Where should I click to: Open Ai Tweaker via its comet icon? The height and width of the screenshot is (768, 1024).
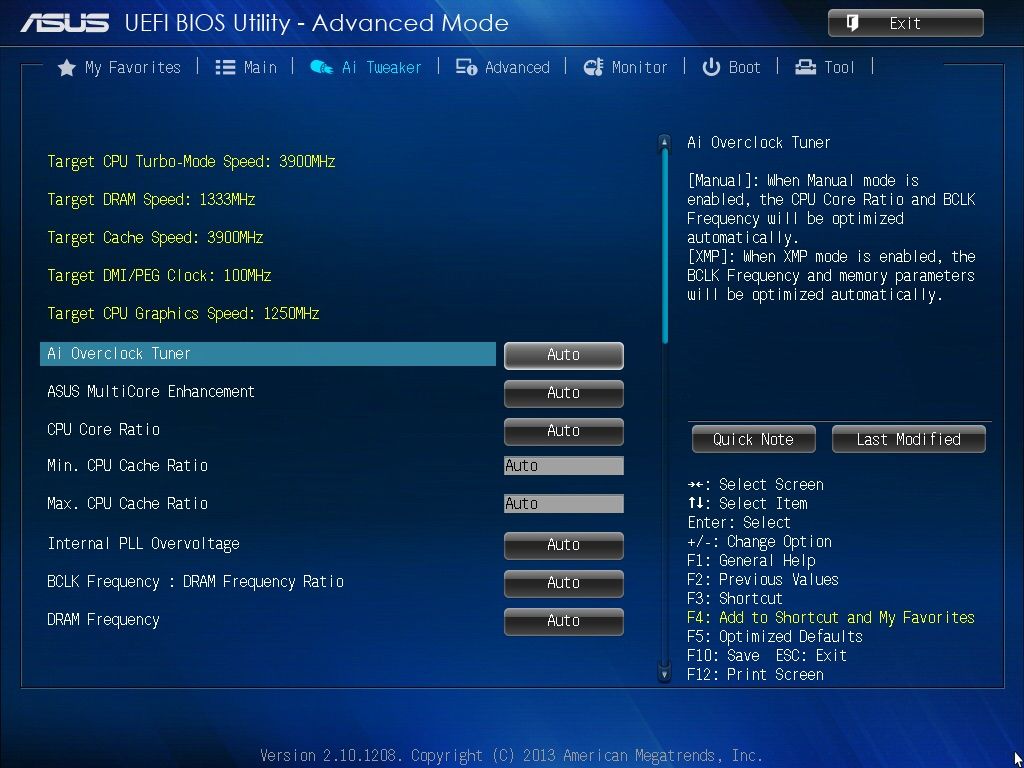[x=320, y=67]
